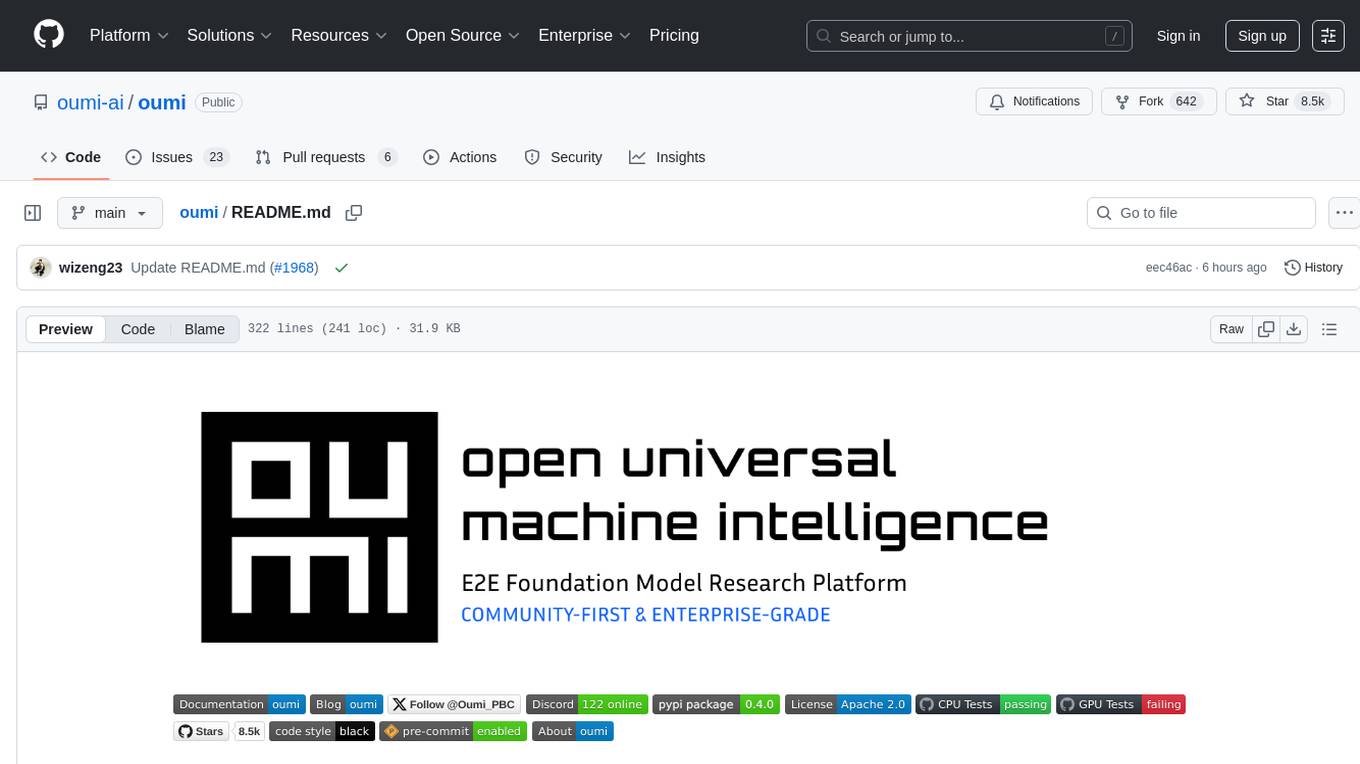Screen dimensions: 1360x764
Task: Focus the Search or jump to field
Action: (x=970, y=36)
